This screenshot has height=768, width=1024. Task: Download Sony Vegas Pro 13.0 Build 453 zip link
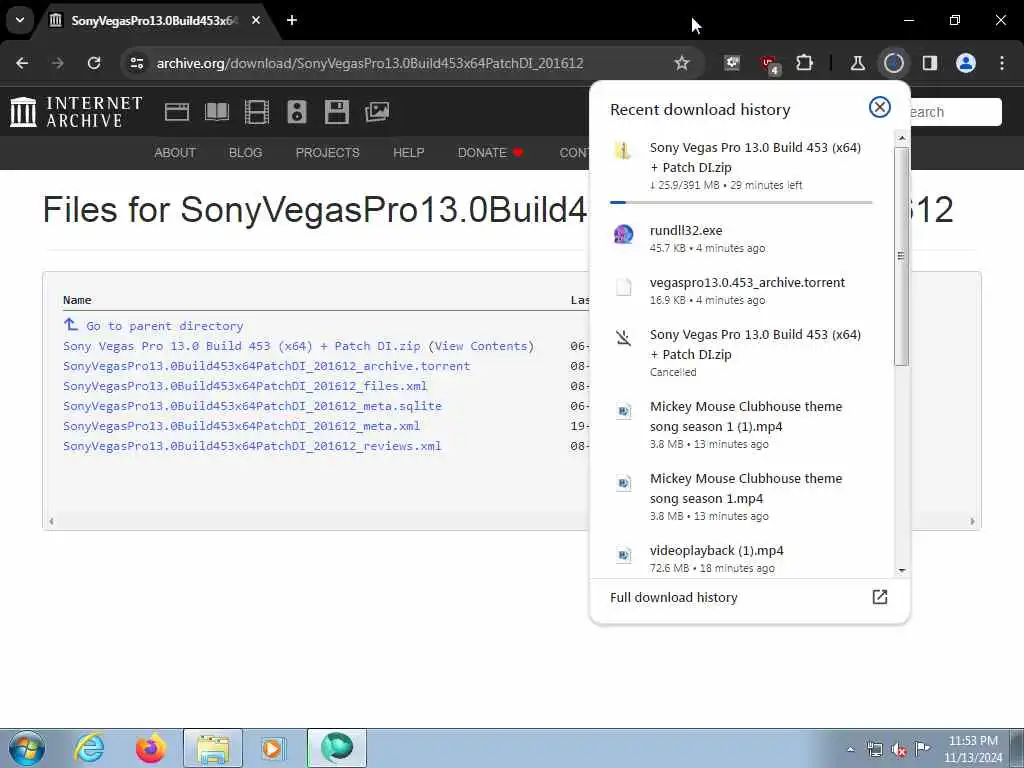(242, 346)
